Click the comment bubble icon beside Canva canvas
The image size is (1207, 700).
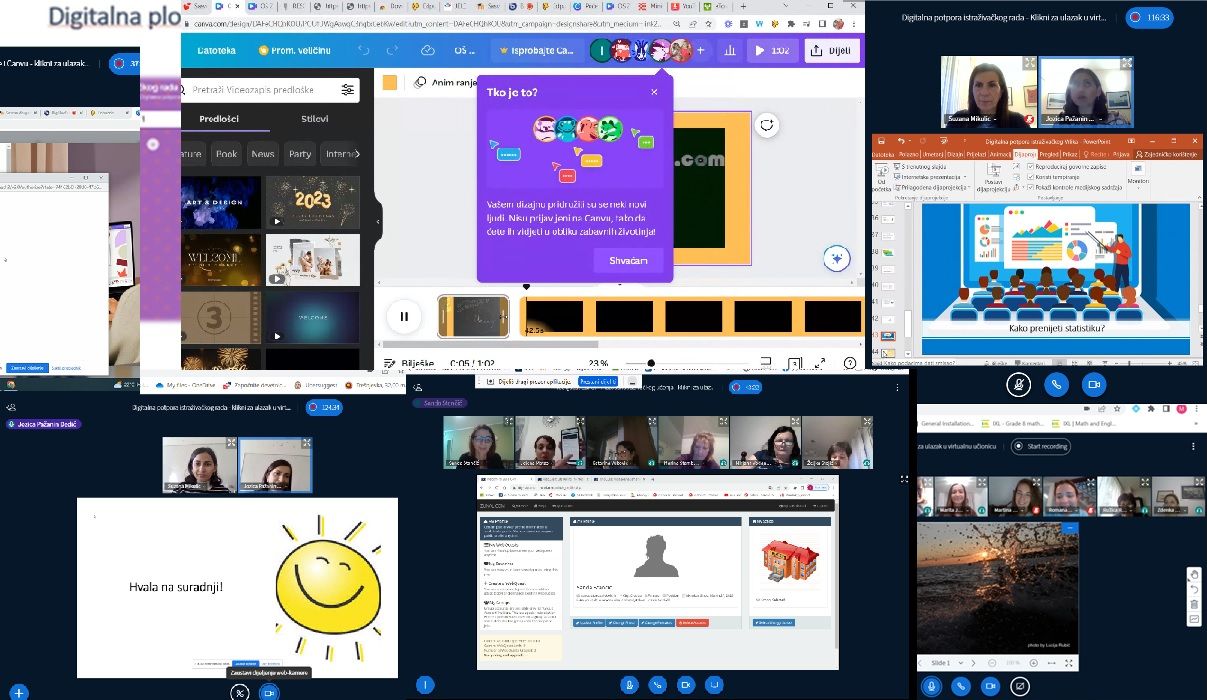pos(767,125)
